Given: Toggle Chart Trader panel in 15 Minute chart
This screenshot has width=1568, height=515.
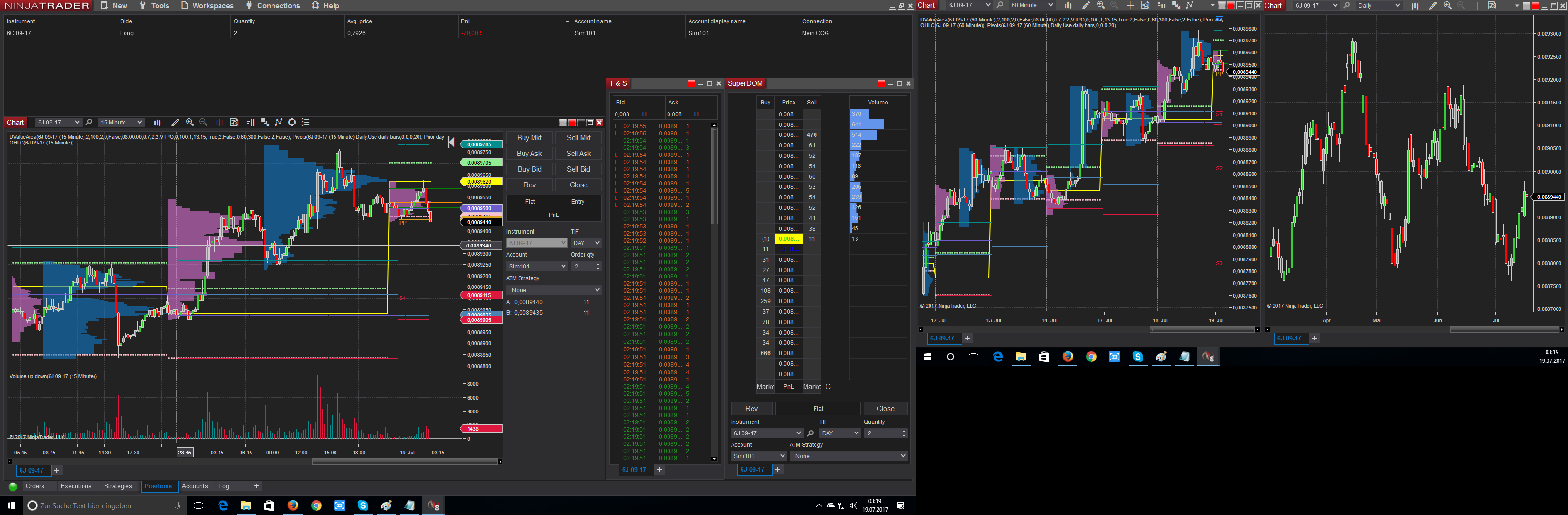Looking at the screenshot, I should [250, 122].
